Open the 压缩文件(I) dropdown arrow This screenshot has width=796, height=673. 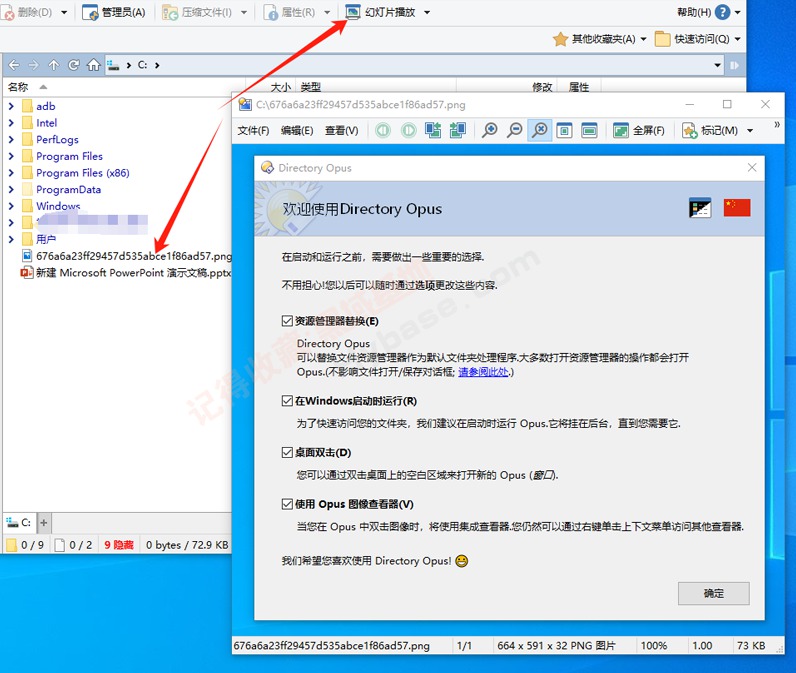point(244,12)
